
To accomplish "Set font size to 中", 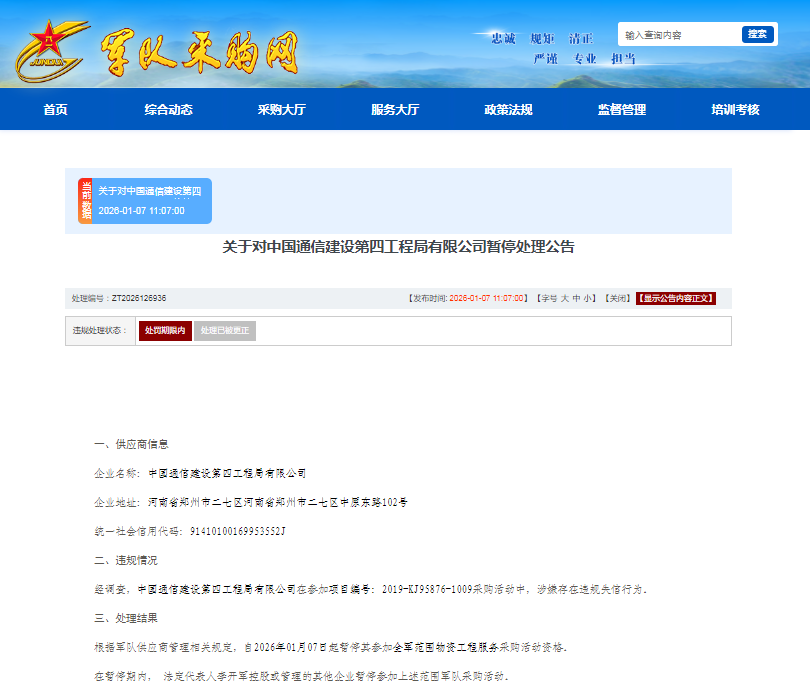I will (x=576, y=298).
